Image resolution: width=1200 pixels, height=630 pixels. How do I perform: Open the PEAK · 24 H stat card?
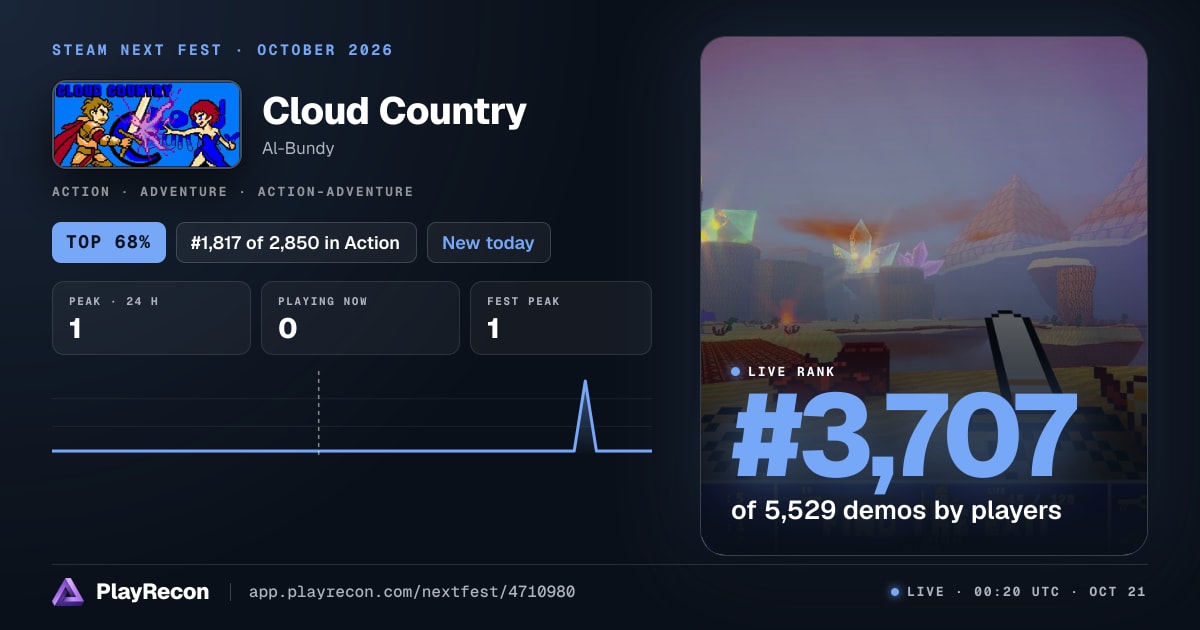coord(151,318)
